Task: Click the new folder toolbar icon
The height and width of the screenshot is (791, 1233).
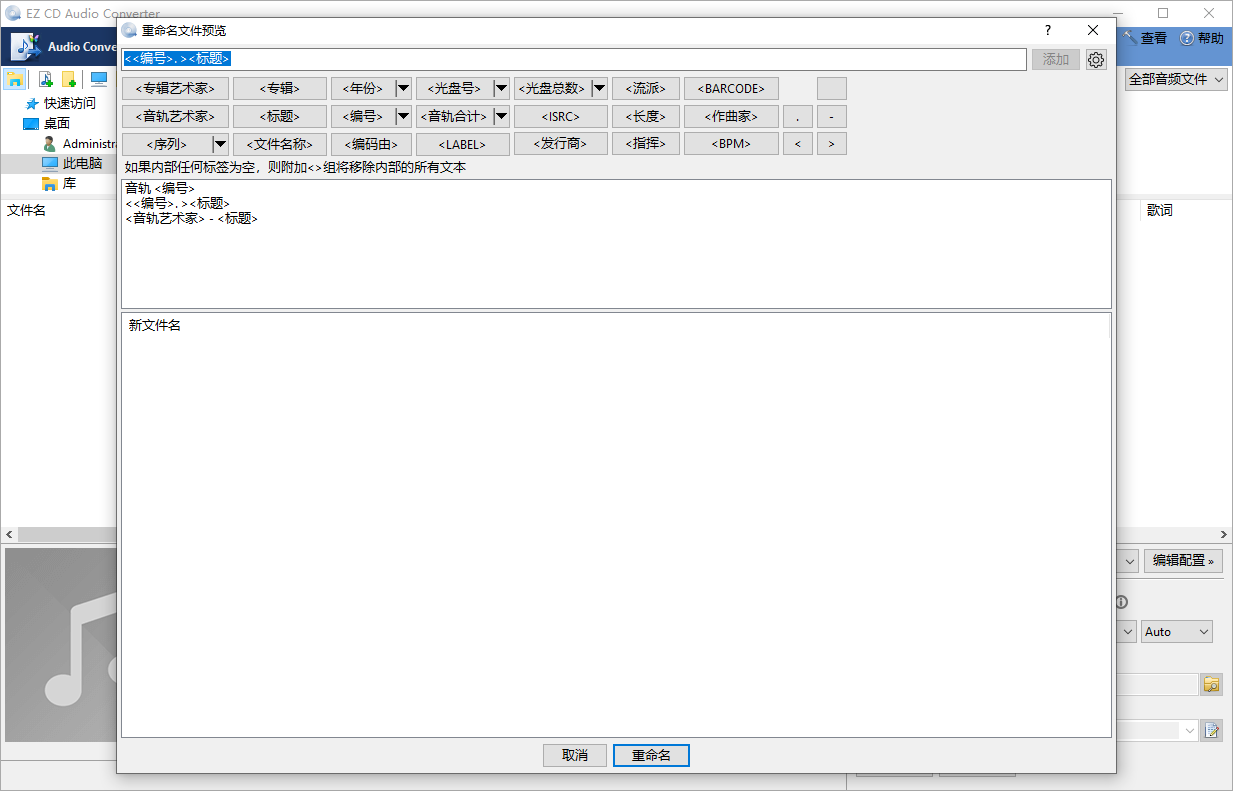Action: tap(69, 78)
